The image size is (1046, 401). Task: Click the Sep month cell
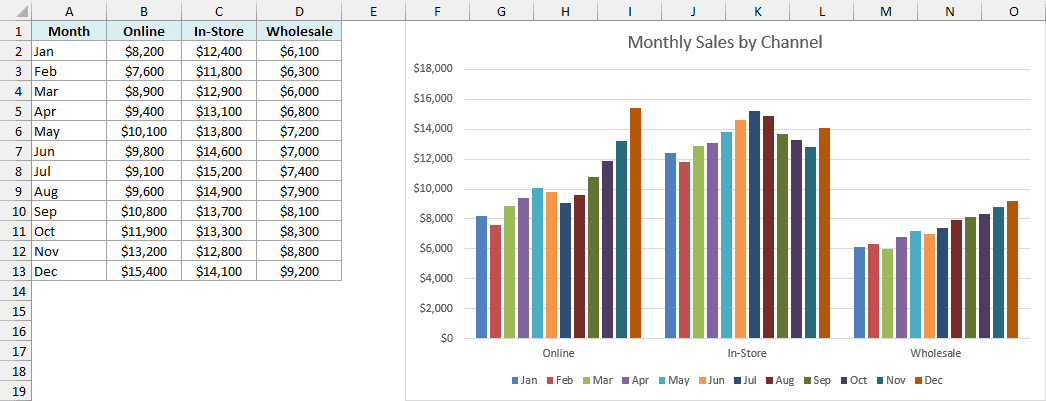(69, 212)
